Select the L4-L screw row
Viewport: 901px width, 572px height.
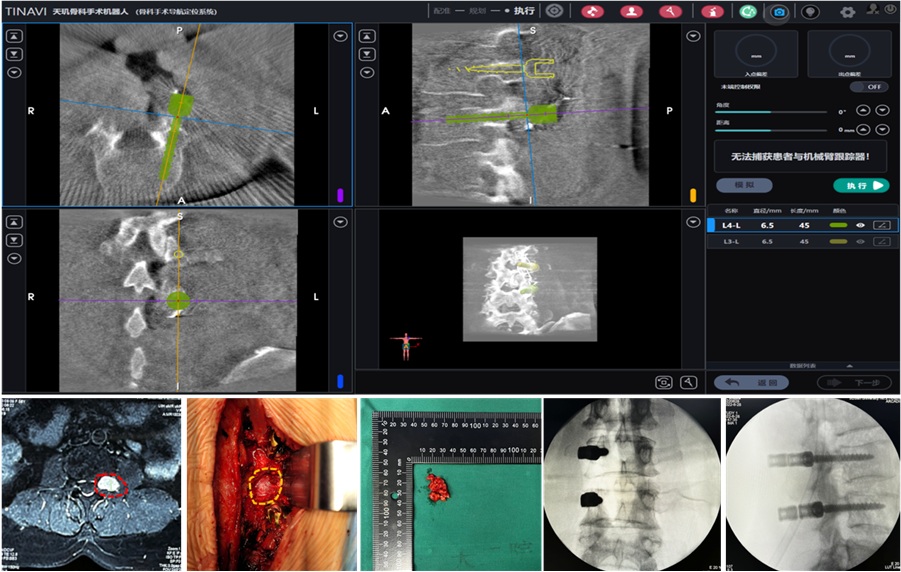click(x=803, y=225)
